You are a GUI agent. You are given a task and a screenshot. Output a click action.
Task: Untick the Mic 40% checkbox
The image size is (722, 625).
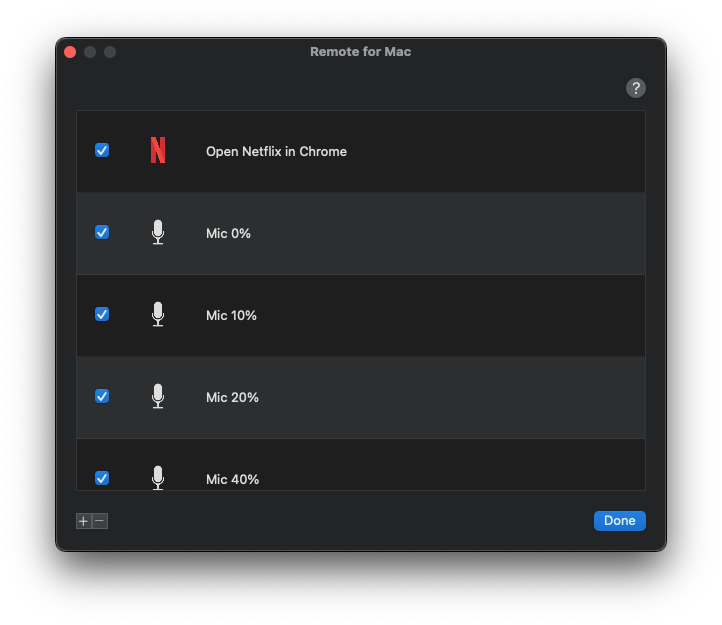coord(102,478)
